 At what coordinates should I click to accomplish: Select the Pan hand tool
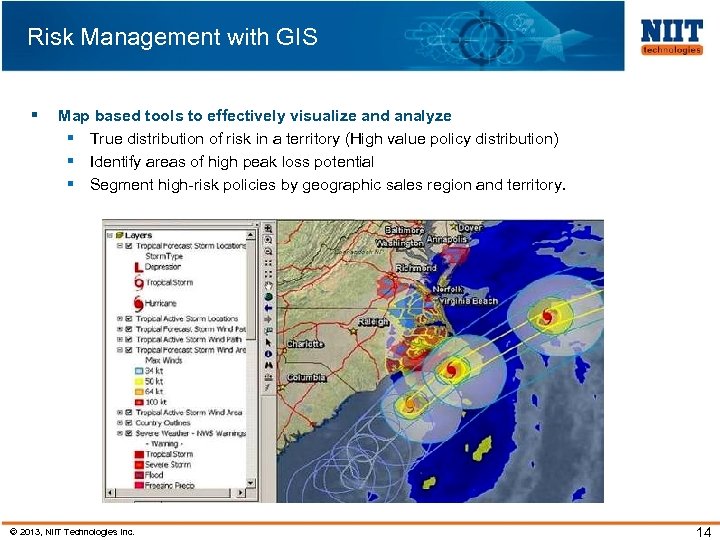[269, 286]
